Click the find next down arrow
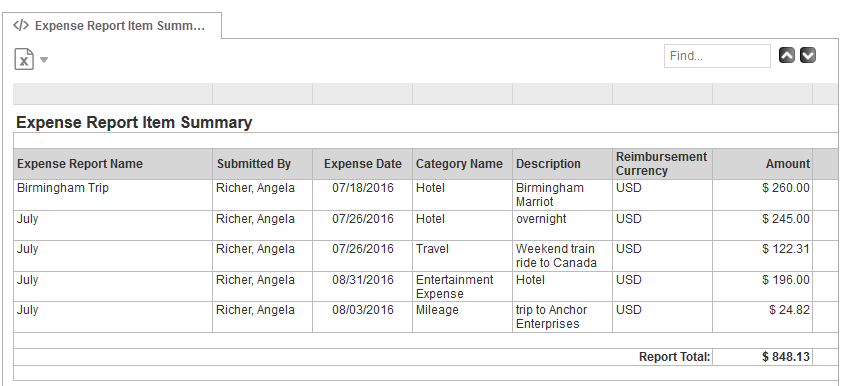 coord(807,55)
